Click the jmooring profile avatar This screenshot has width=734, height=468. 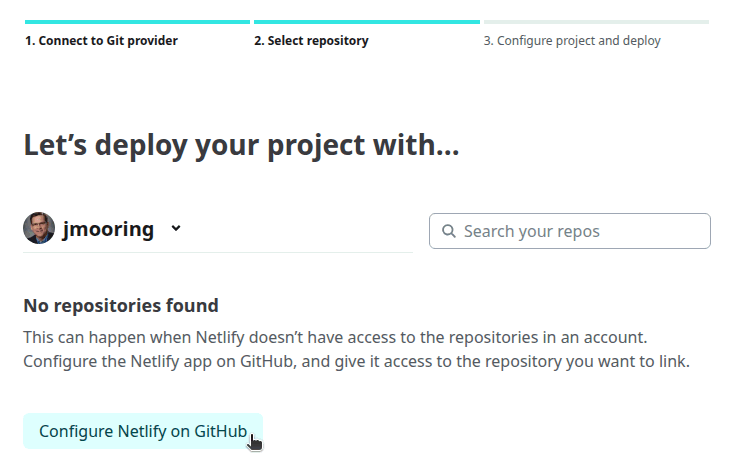[x=39, y=229]
